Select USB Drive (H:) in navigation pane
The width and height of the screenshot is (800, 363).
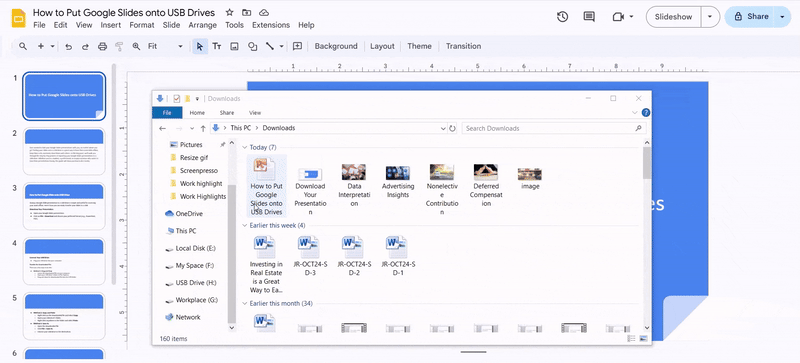(x=197, y=283)
